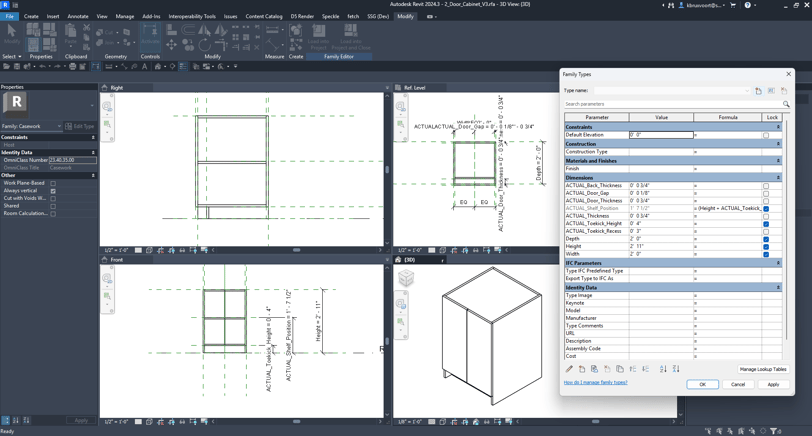Click the New Type icon beside Type name
Image resolution: width=812 pixels, height=436 pixels.
(x=758, y=91)
